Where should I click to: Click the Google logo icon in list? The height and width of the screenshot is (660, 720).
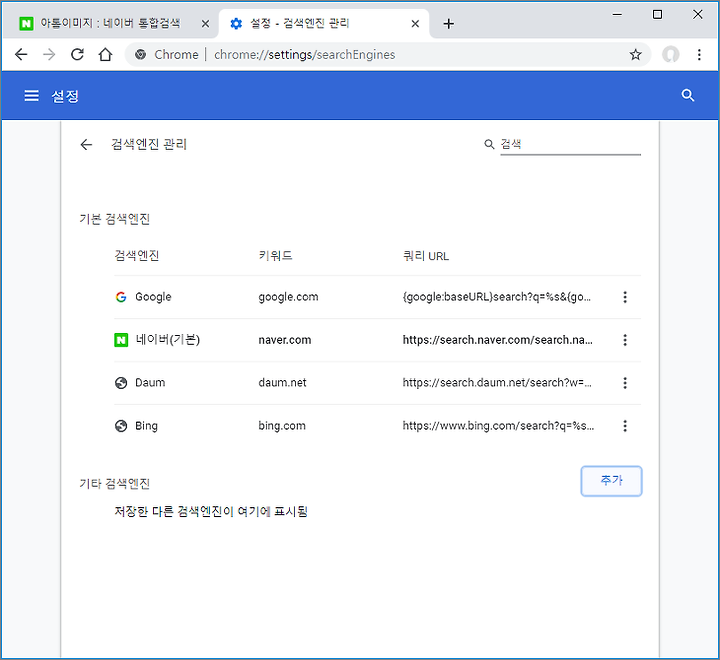(x=121, y=297)
